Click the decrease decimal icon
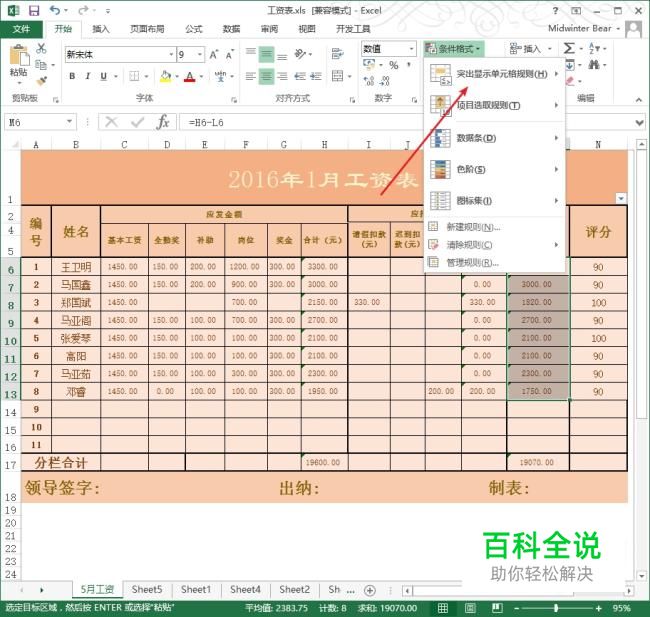Screen dimensions: 650x617 [x=385, y=80]
